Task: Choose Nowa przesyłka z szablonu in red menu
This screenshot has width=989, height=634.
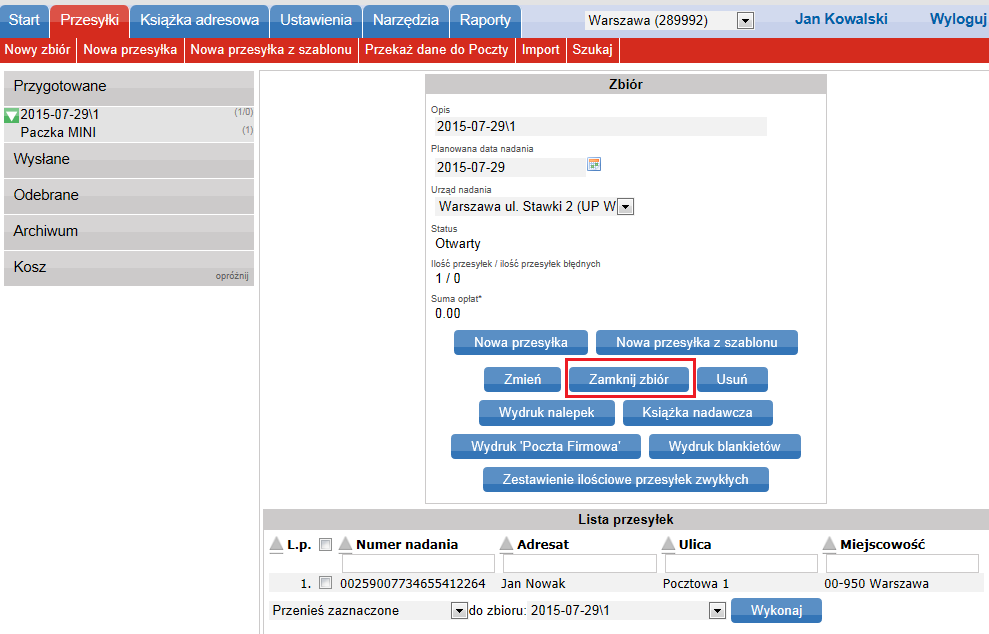Action: pos(271,50)
